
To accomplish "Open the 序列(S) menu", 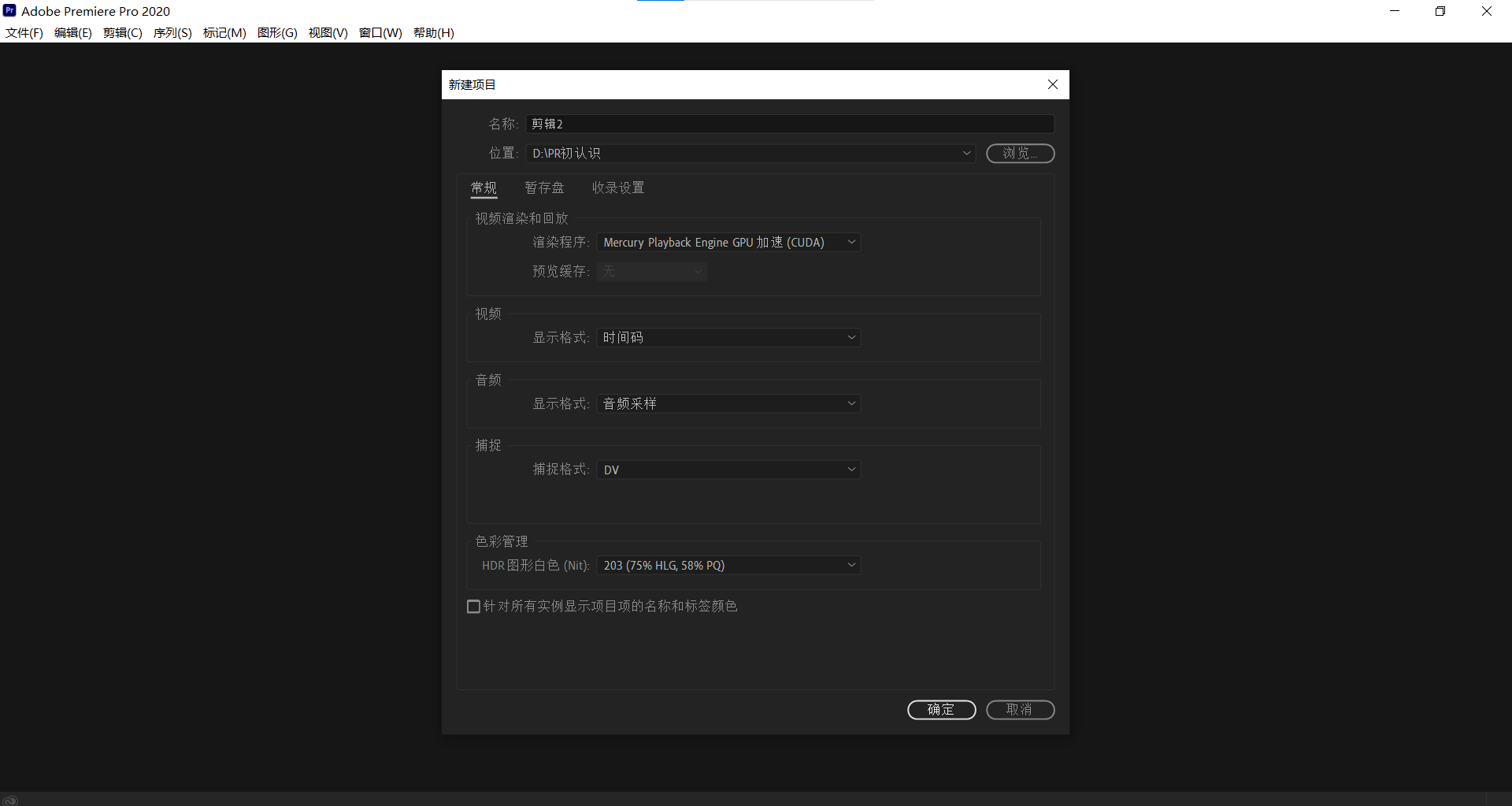I will click(172, 33).
